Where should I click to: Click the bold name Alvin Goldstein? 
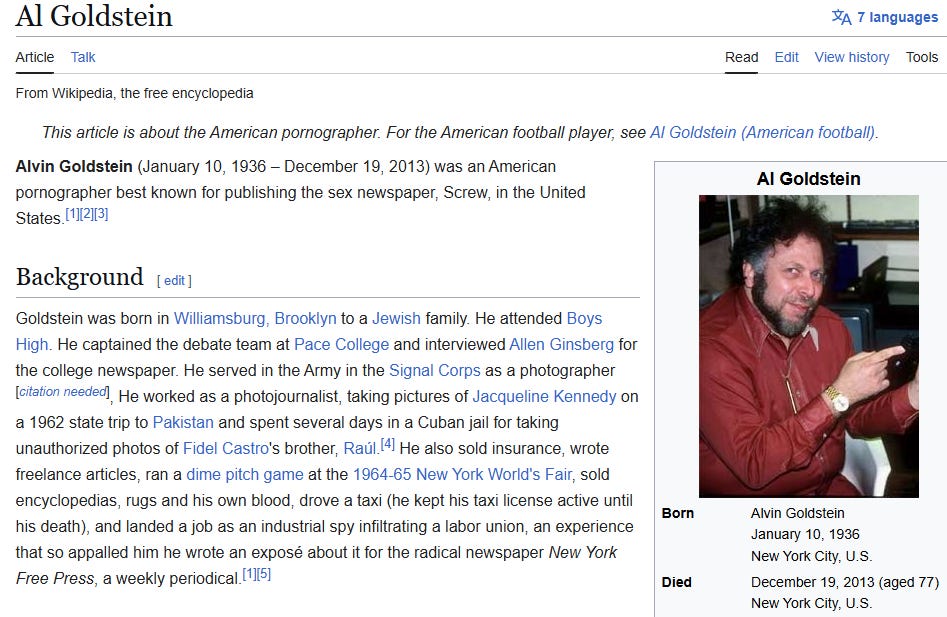coord(74,166)
